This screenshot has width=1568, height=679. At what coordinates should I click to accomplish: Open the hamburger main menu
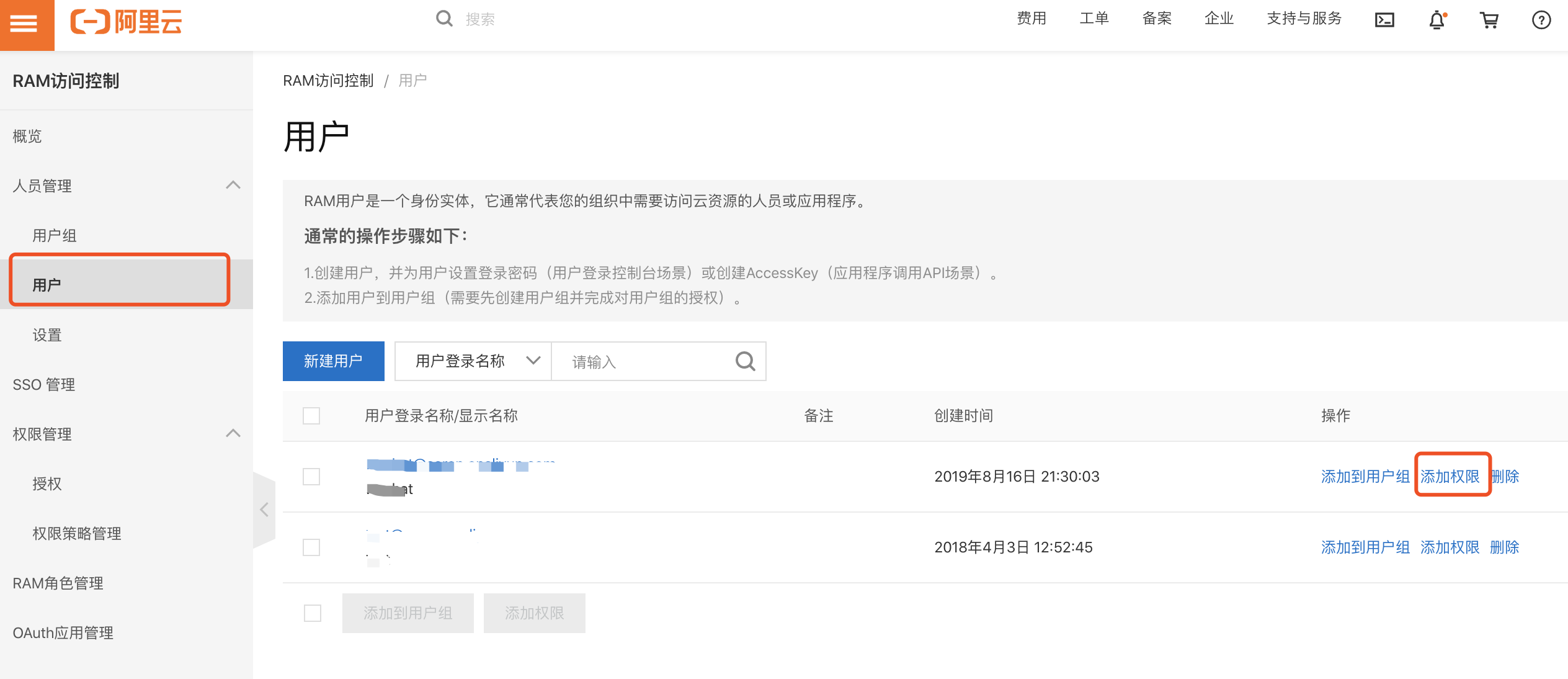pyautogui.click(x=24, y=24)
